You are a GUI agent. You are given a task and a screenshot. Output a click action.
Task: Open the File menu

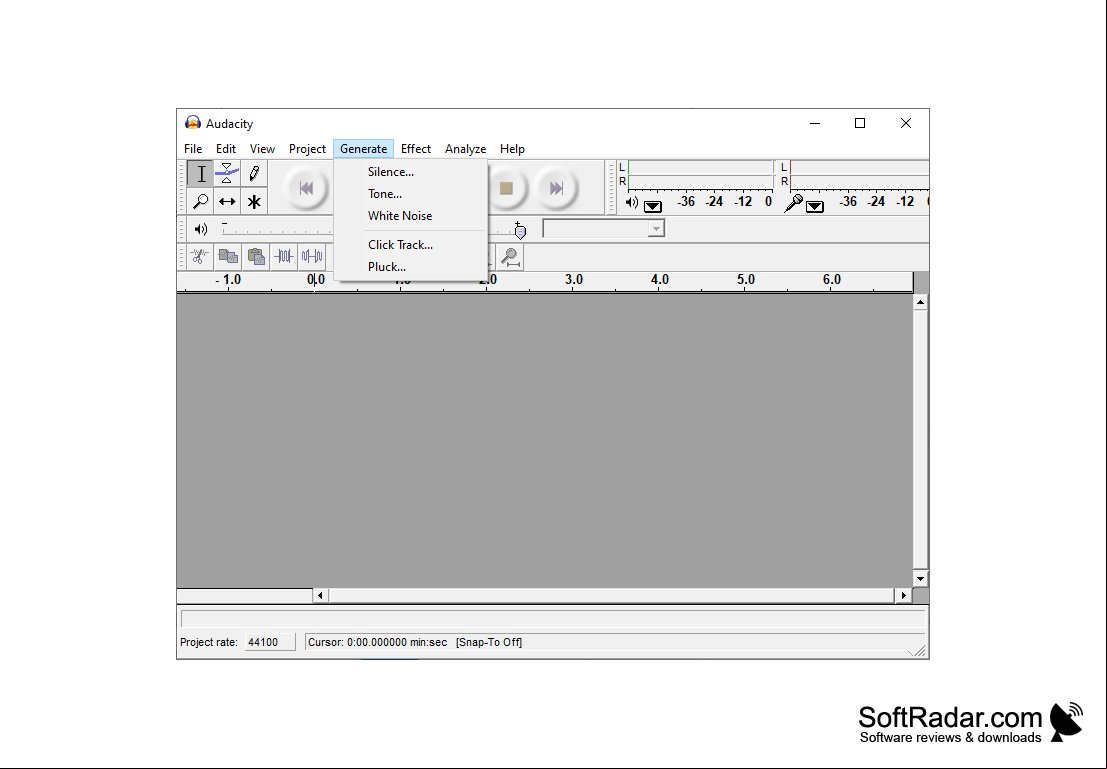[193, 149]
